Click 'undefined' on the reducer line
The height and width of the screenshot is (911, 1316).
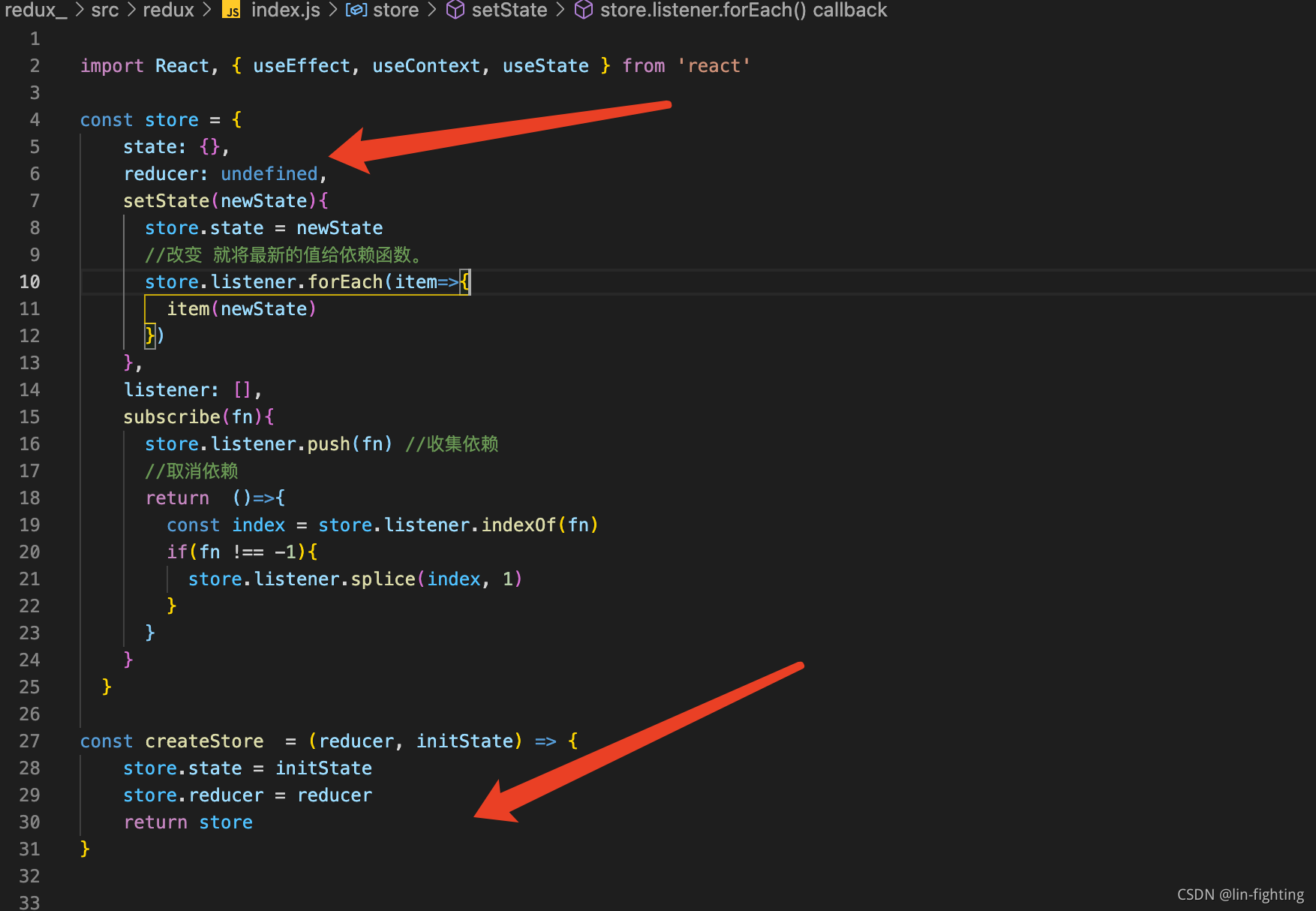(269, 174)
